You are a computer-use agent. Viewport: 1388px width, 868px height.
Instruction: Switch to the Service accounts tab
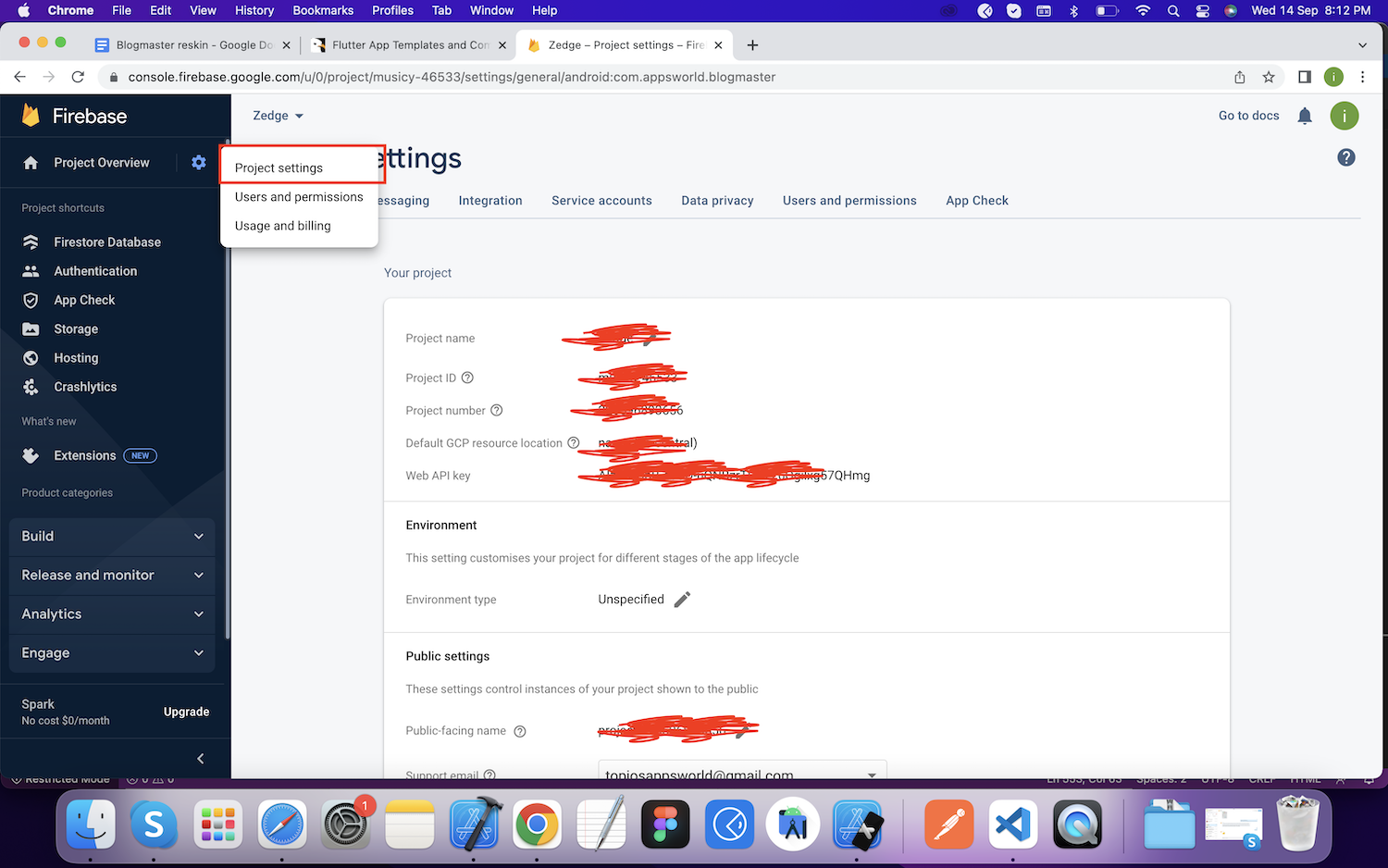coord(601,201)
